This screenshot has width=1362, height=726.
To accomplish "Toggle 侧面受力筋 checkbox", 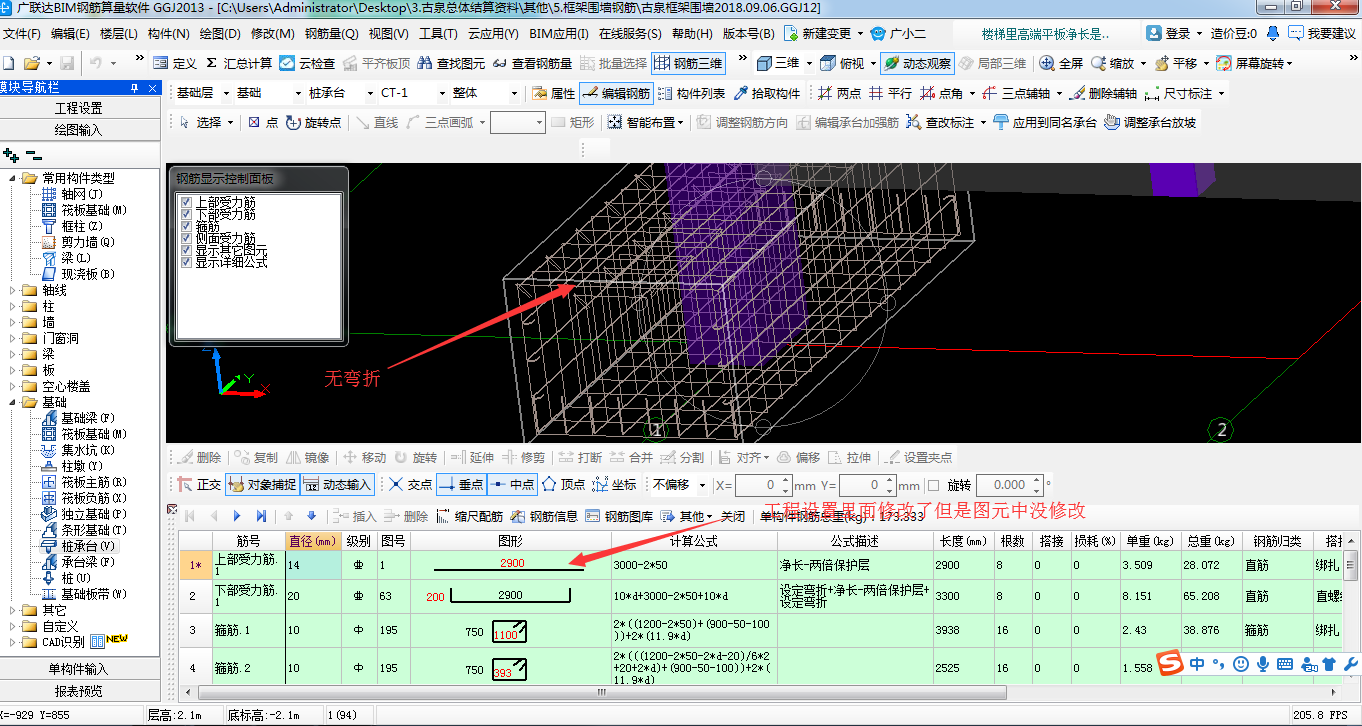I will pos(186,238).
